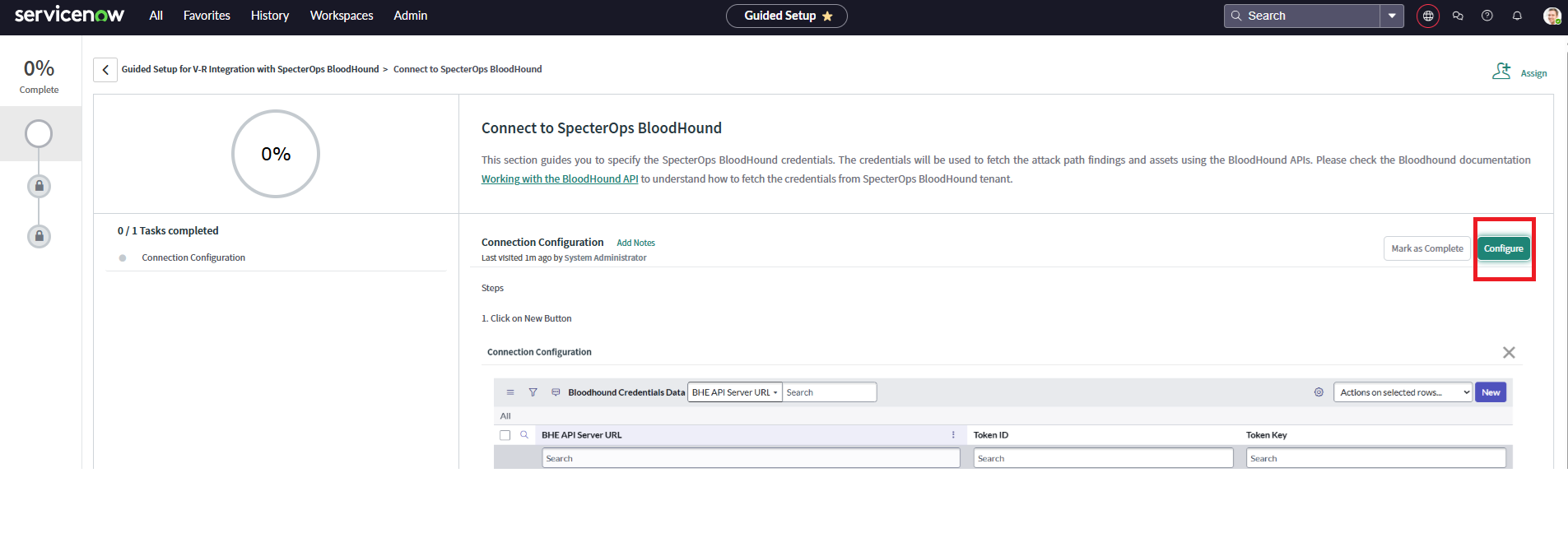Click the Configure button
Image resolution: width=1568 pixels, height=533 pixels.
[1504, 248]
